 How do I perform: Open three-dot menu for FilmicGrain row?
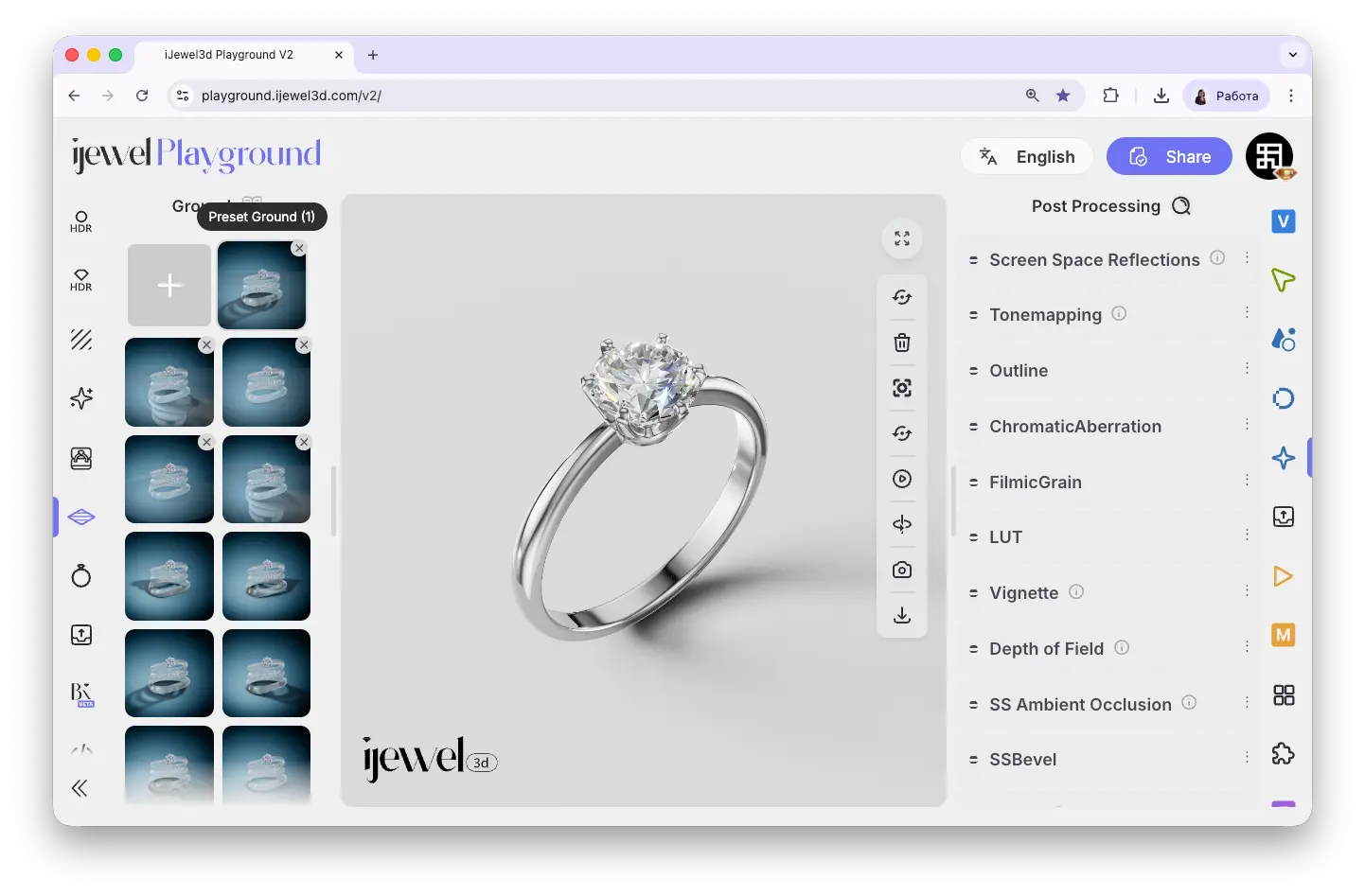pyautogui.click(x=1247, y=480)
